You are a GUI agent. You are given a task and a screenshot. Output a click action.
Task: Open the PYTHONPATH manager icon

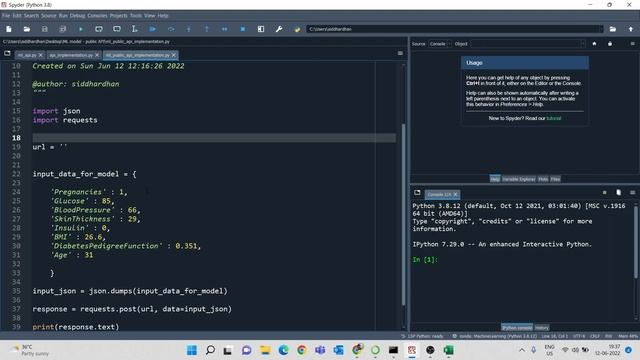(297, 29)
